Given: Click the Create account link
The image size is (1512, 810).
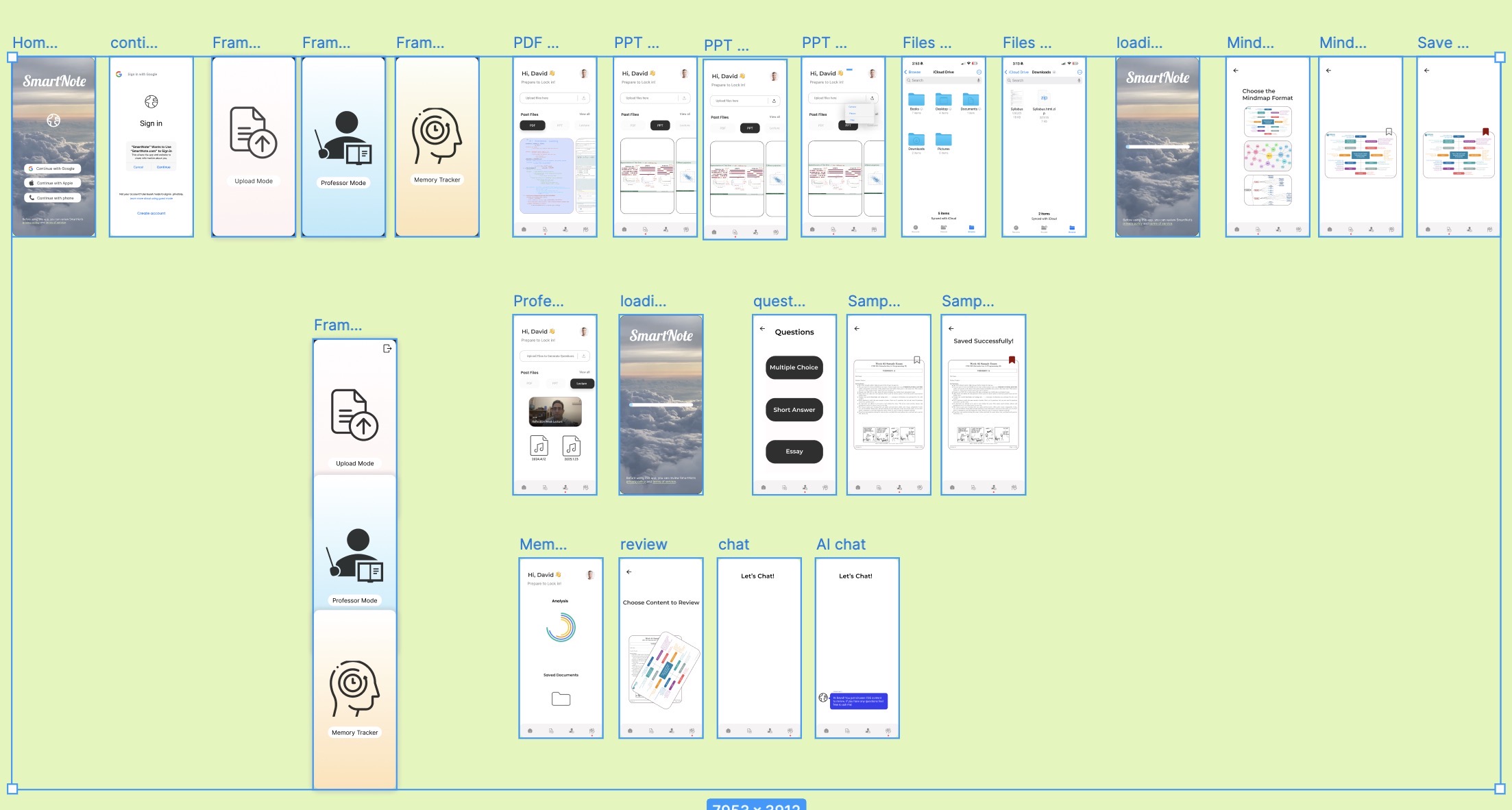Looking at the screenshot, I should point(151,213).
